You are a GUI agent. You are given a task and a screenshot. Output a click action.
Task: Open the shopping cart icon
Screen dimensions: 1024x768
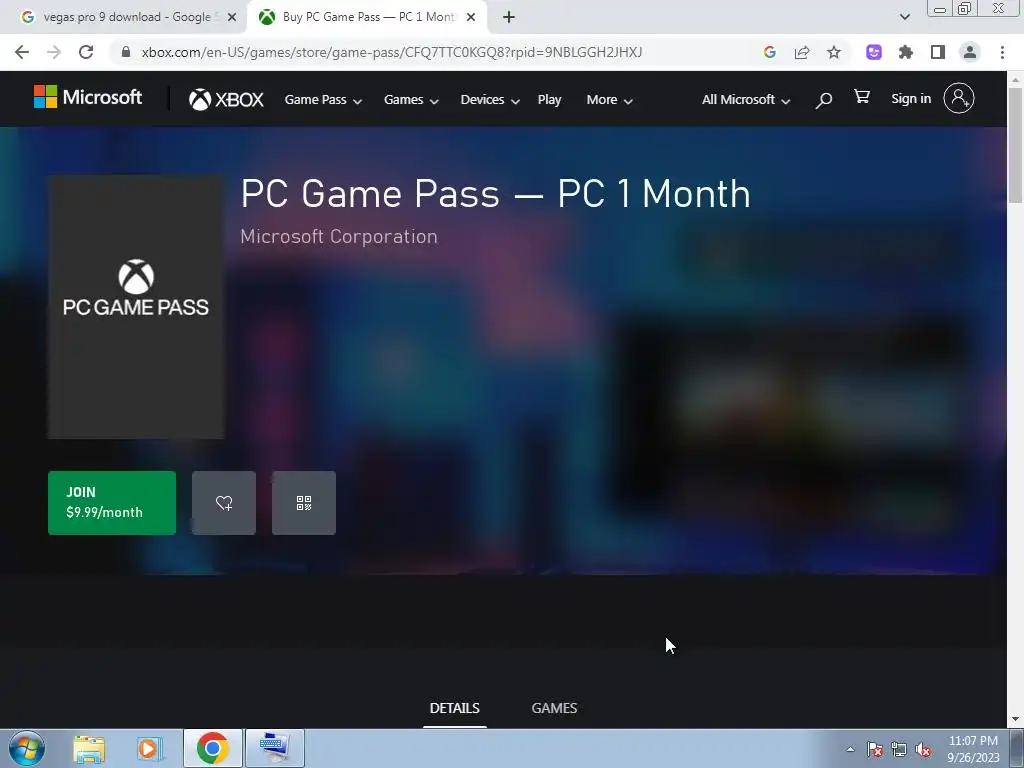point(862,97)
